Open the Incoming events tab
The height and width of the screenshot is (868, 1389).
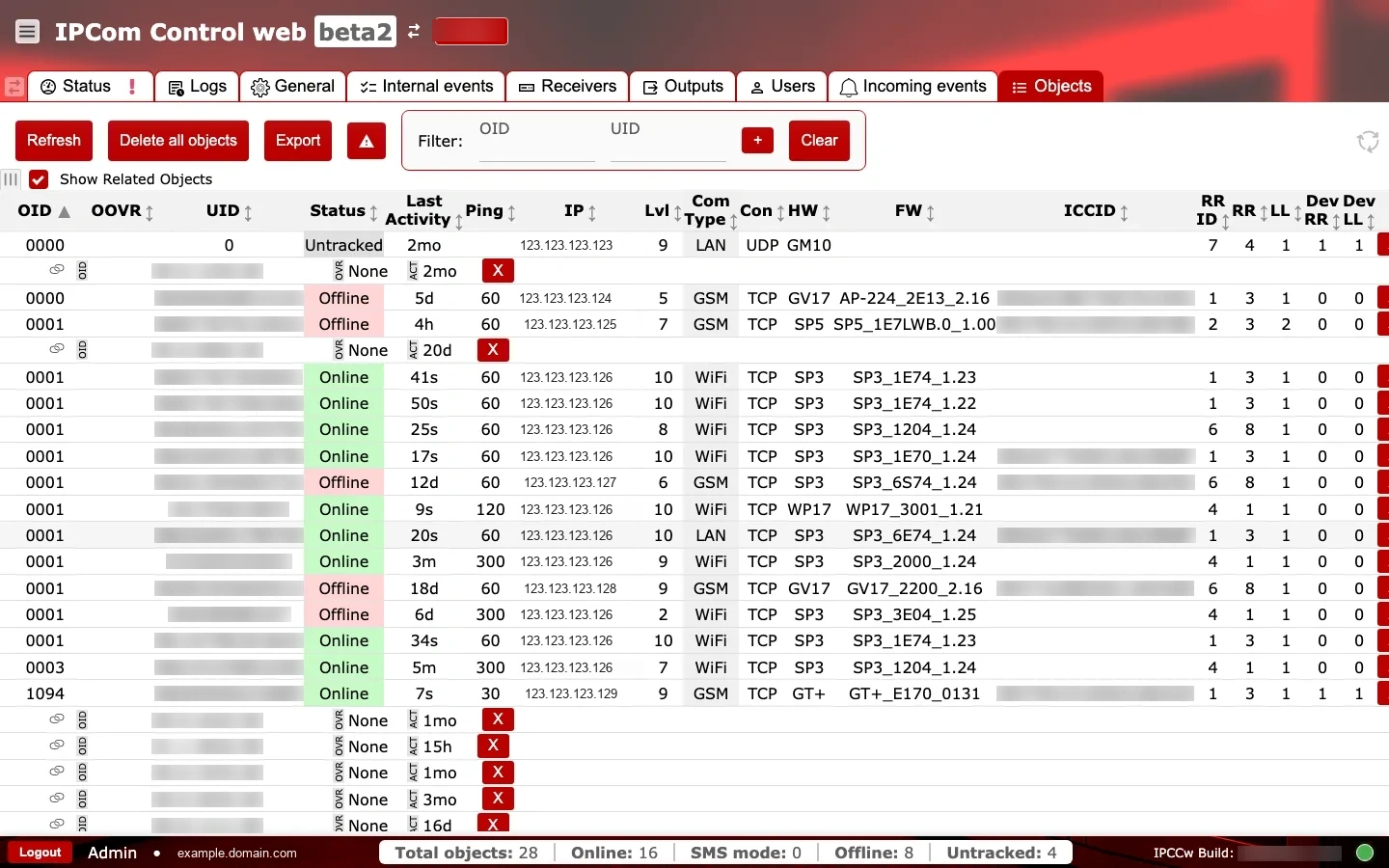pyautogui.click(x=912, y=86)
